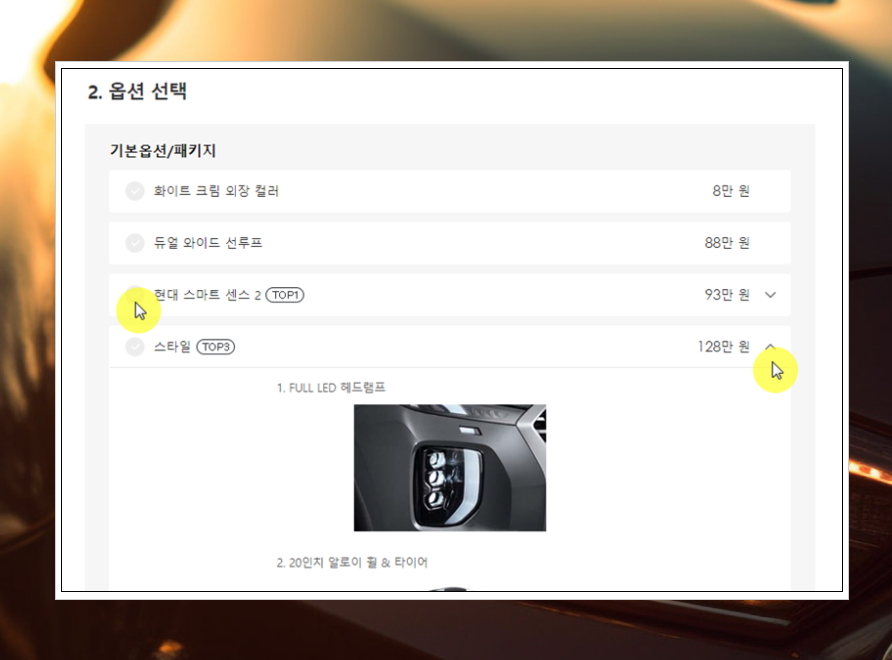Collapse the 스타일 package details
Screen dimensions: 892x660
tap(770, 346)
